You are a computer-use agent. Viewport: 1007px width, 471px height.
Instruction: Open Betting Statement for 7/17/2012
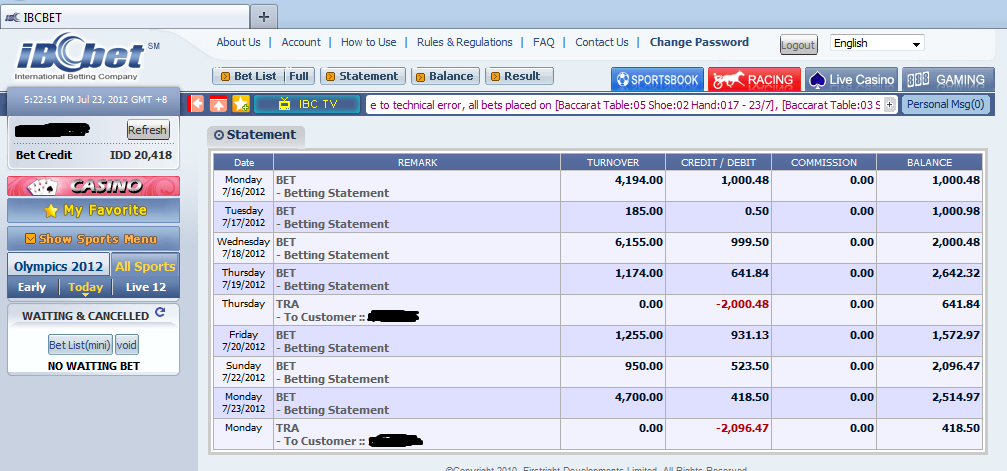click(337, 224)
